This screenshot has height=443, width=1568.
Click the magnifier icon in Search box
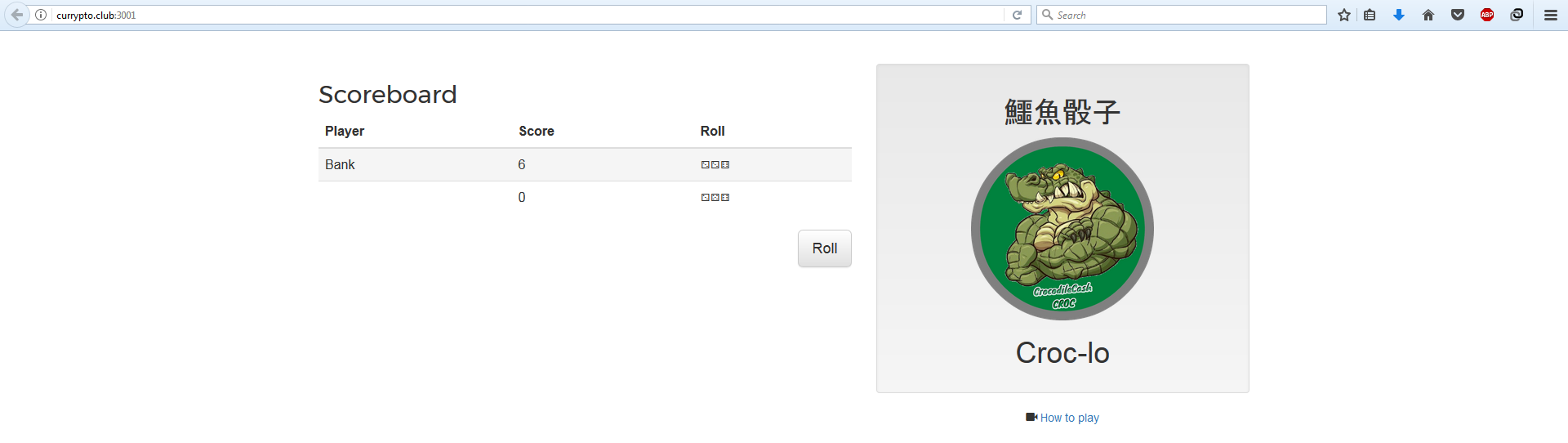point(1047,15)
